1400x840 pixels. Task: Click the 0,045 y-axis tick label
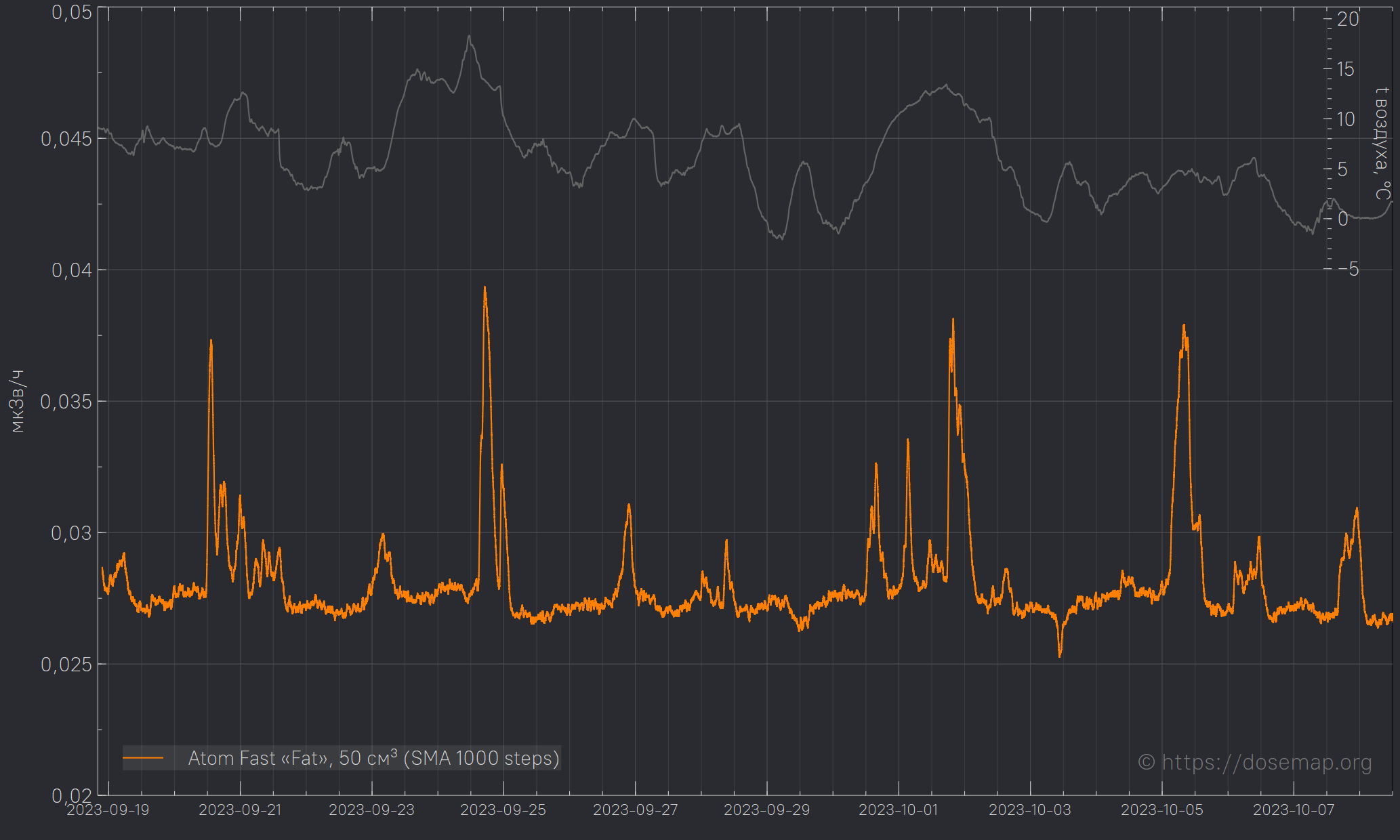[66, 139]
